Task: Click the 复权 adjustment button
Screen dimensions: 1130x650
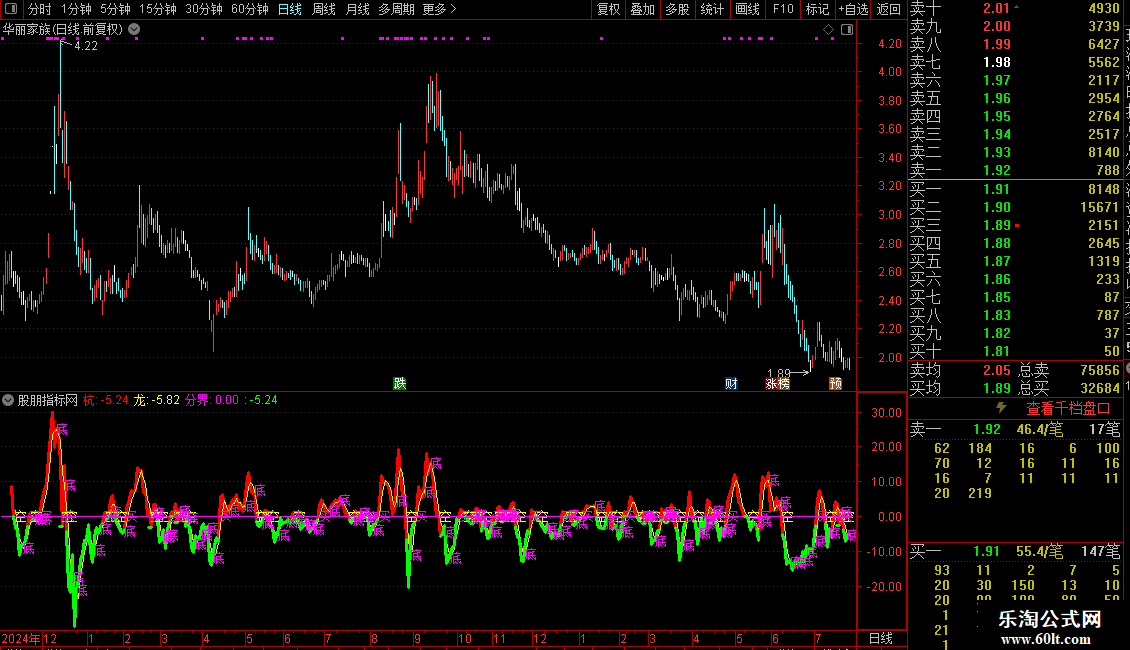Action: (608, 9)
